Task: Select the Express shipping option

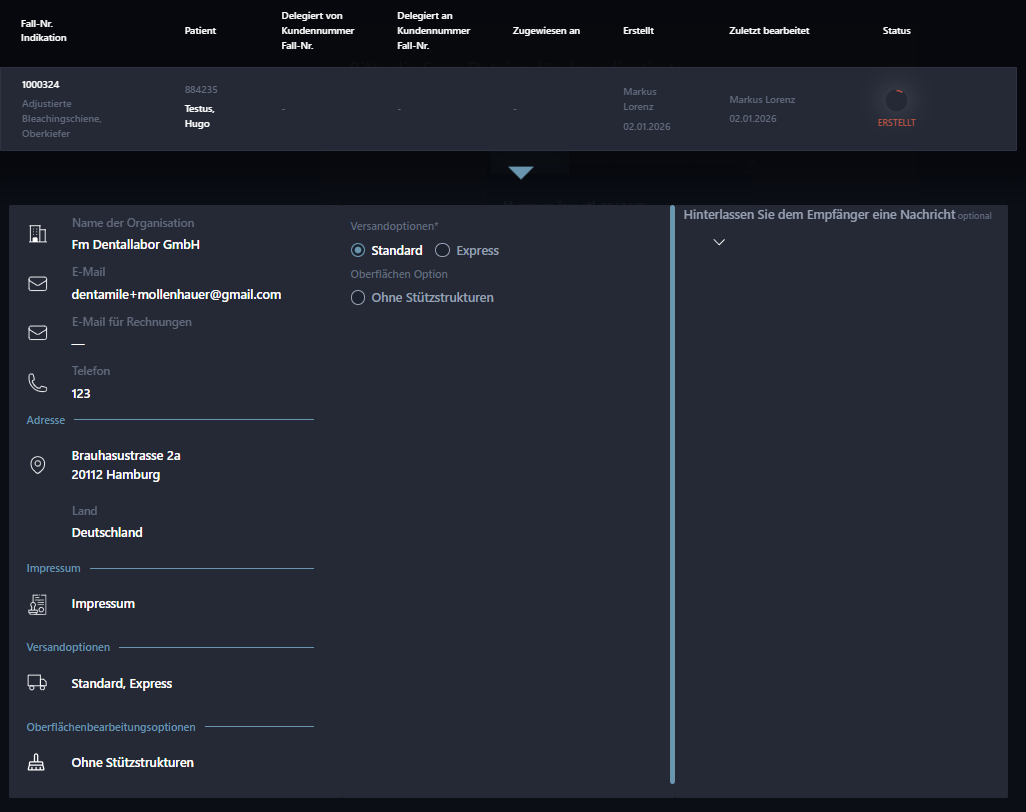Action: point(443,251)
